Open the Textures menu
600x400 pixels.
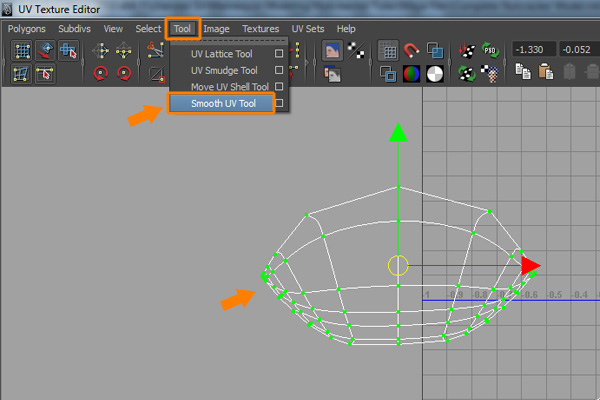(261, 29)
